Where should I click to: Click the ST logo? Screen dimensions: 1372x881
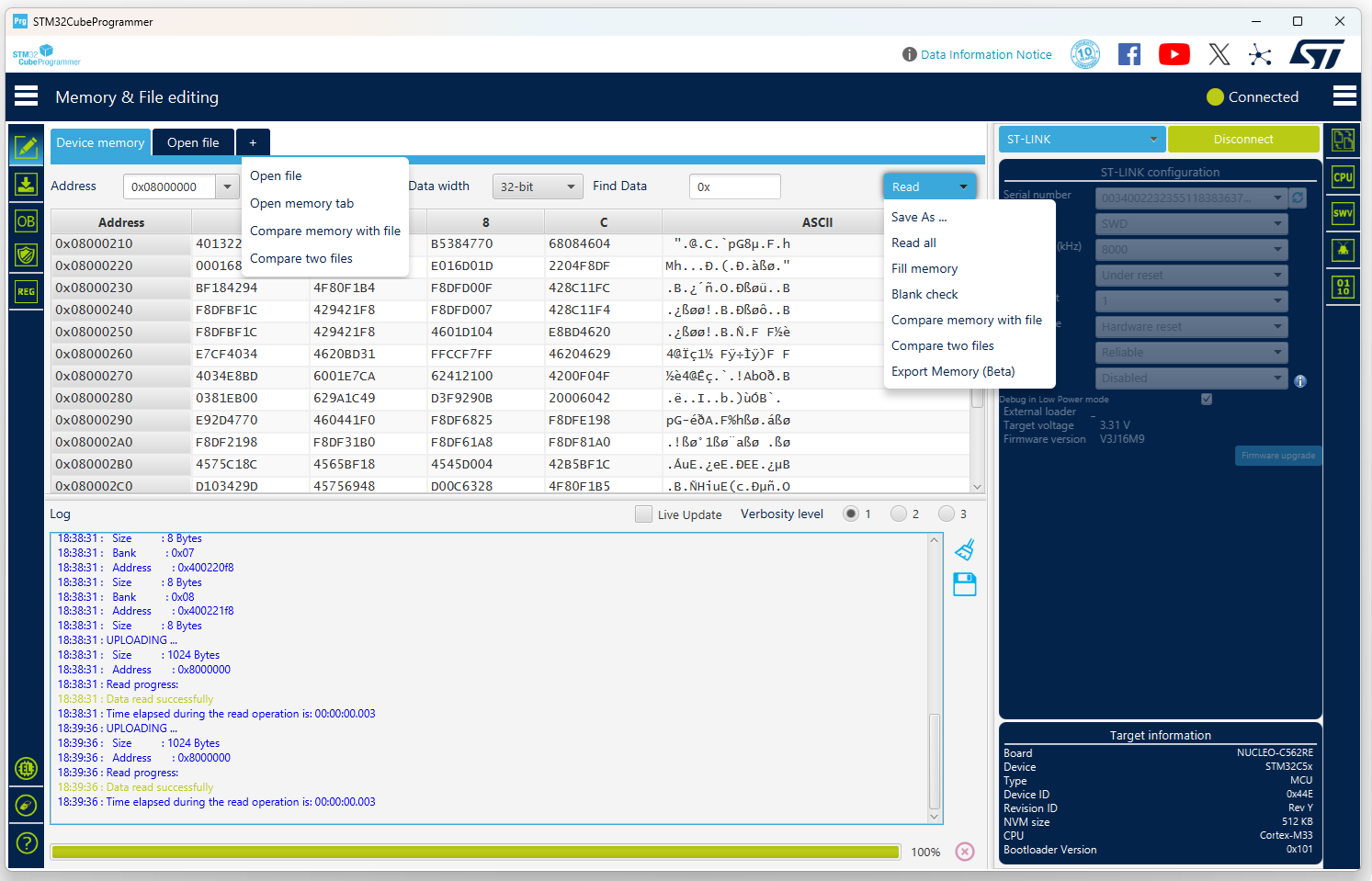coord(1317,54)
